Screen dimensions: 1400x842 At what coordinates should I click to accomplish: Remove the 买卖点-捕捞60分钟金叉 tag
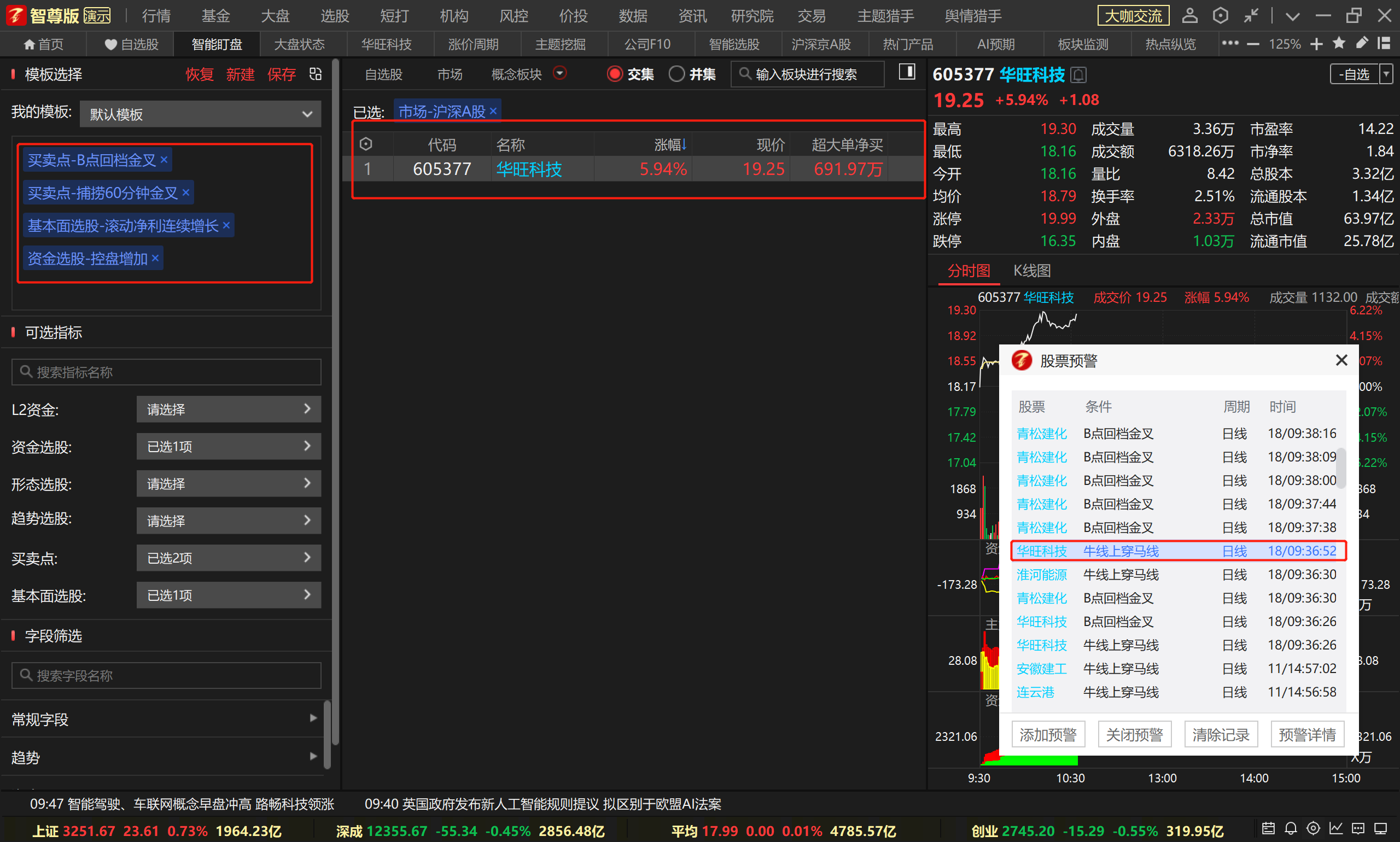pyautogui.click(x=185, y=192)
